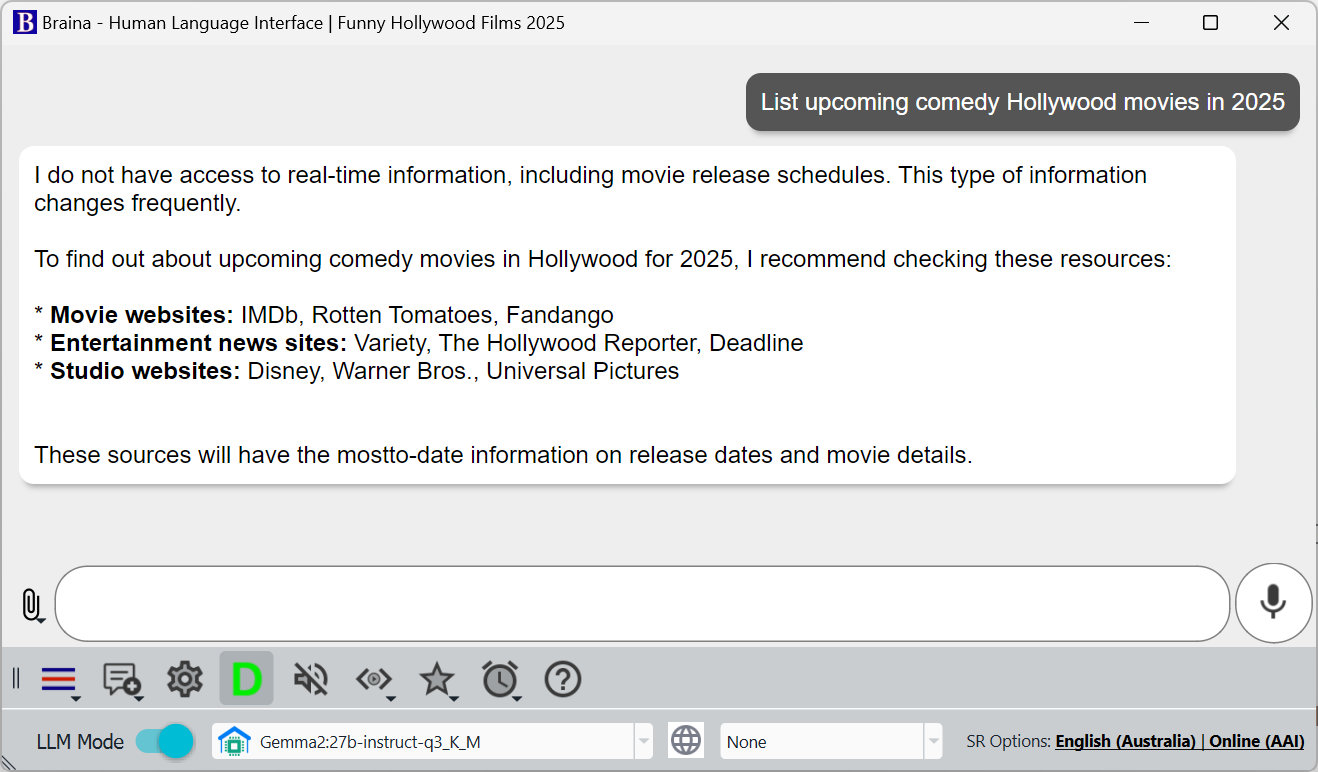The image size is (1318, 772).
Task: Maximize the Braina window
Action: [x=1210, y=22]
